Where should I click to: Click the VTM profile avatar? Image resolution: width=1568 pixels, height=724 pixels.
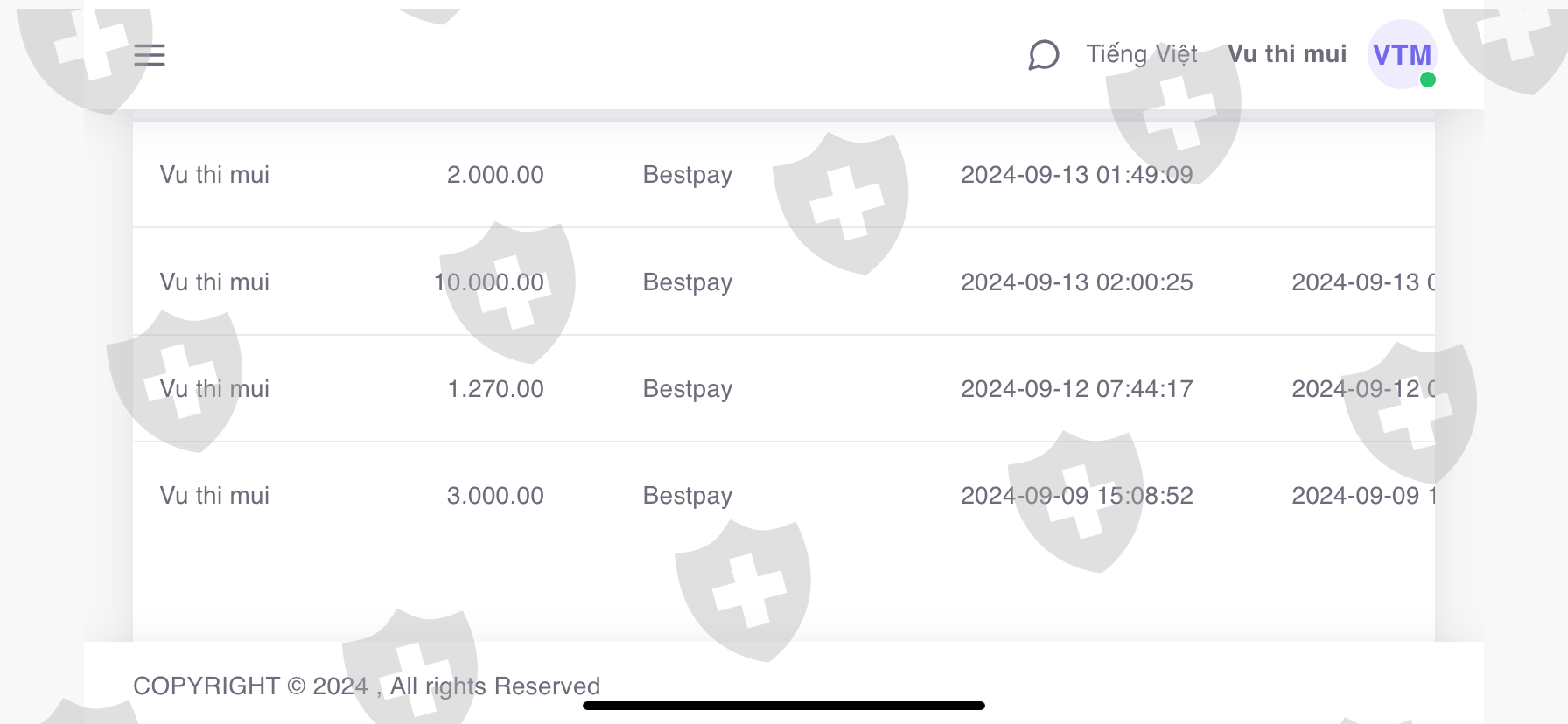point(1401,55)
